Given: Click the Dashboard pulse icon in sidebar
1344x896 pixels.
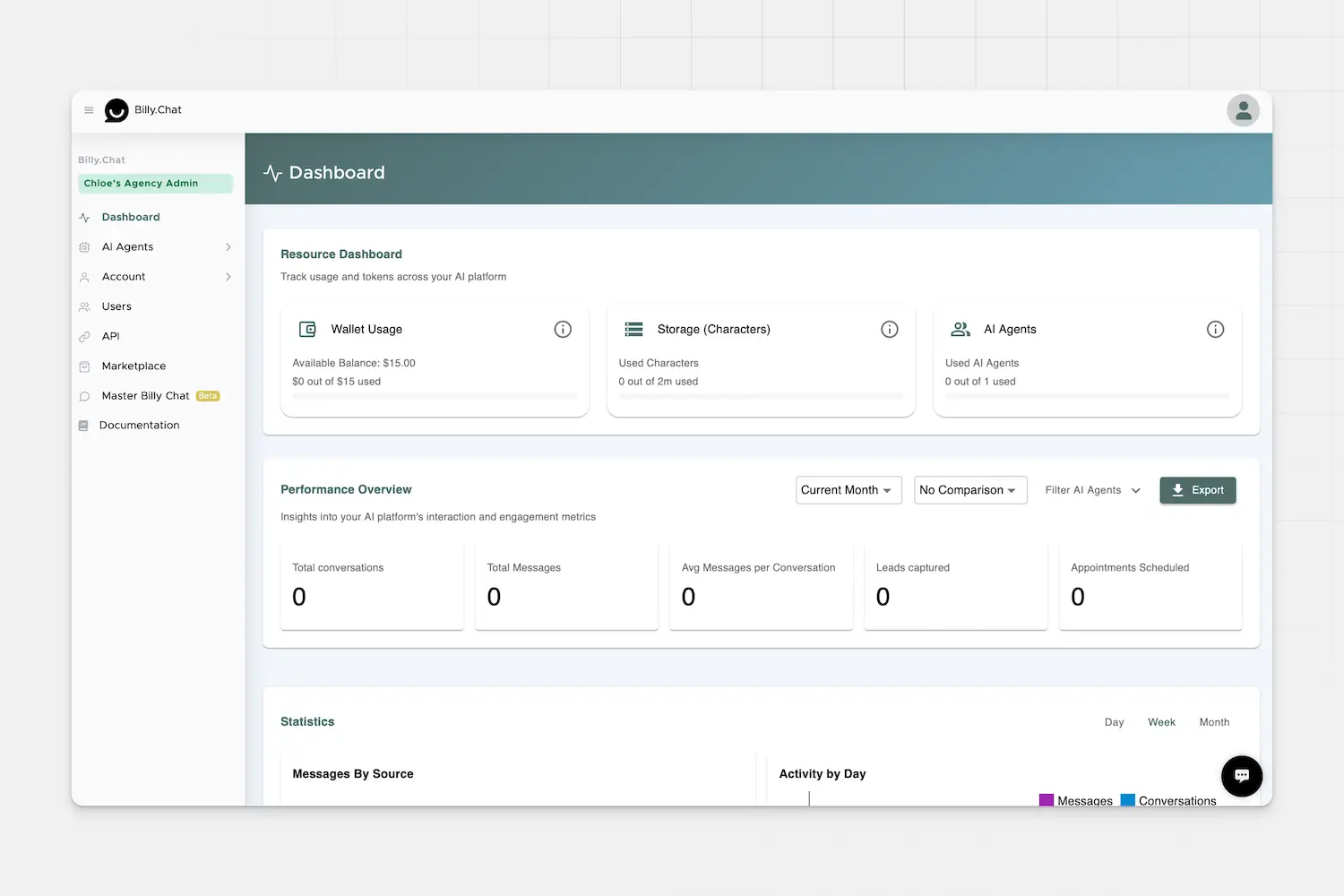Looking at the screenshot, I should (84, 218).
